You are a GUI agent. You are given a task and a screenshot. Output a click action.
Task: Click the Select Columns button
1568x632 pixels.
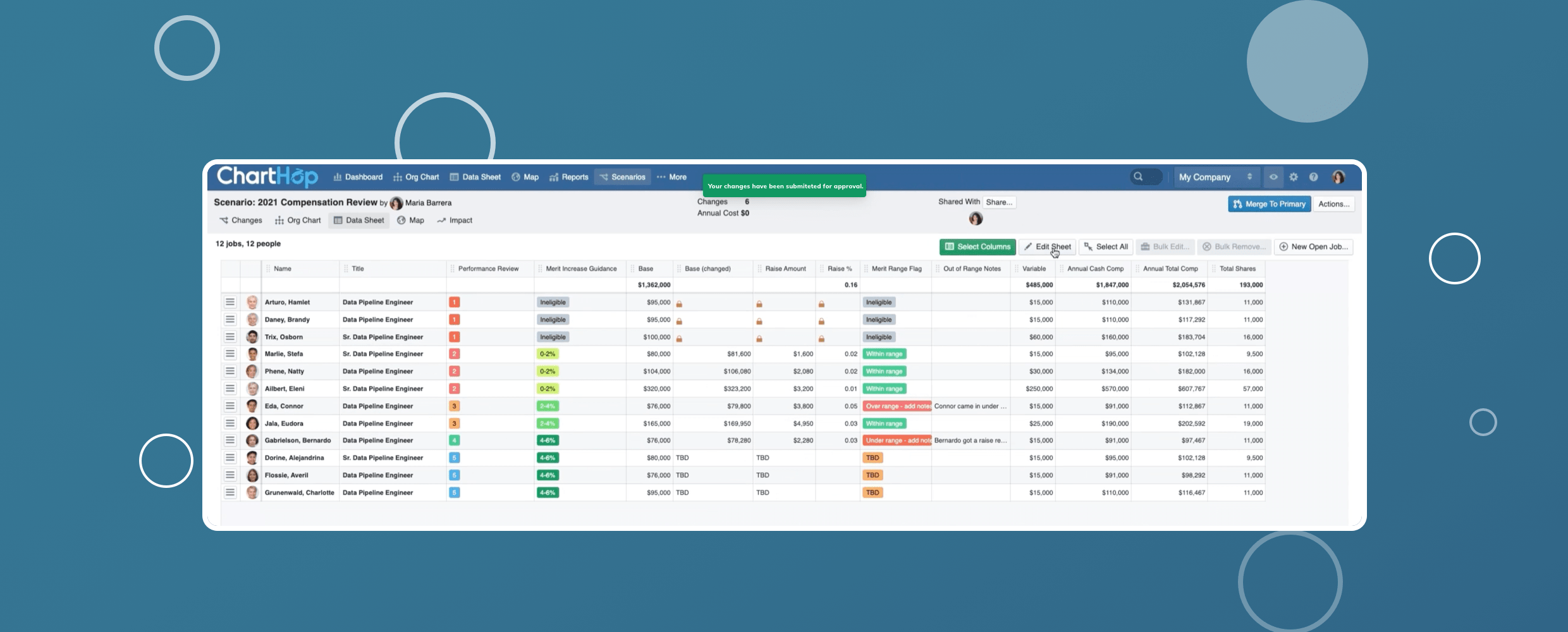(977, 246)
